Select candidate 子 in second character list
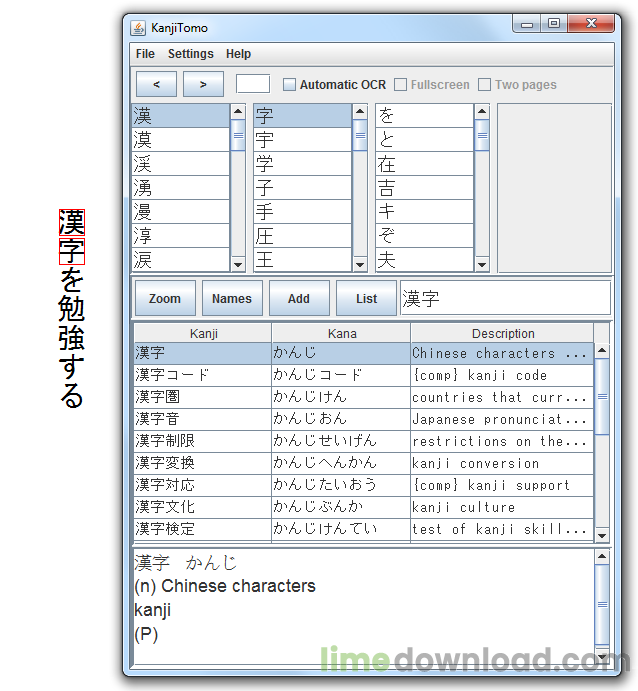The image size is (638, 691). pos(303,188)
